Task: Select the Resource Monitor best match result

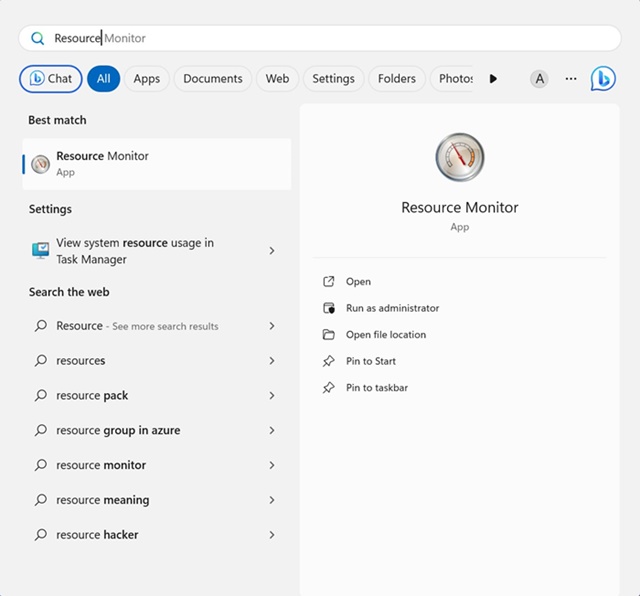Action: pyautogui.click(x=157, y=164)
